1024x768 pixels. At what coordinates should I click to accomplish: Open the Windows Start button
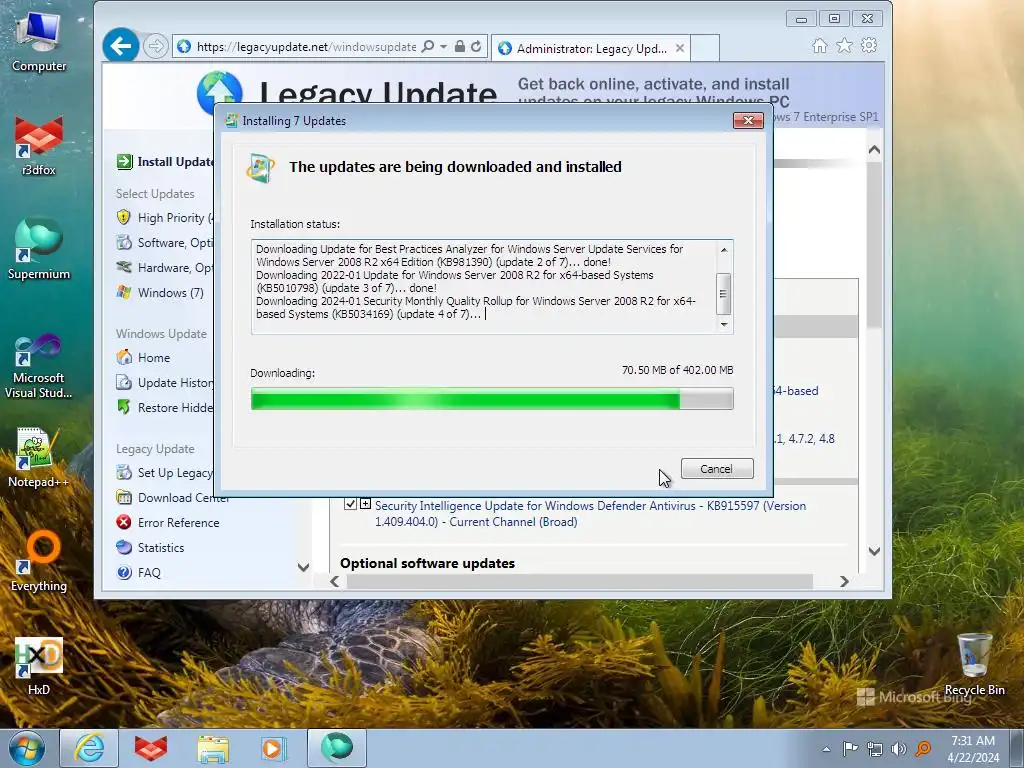pyautogui.click(x=27, y=748)
